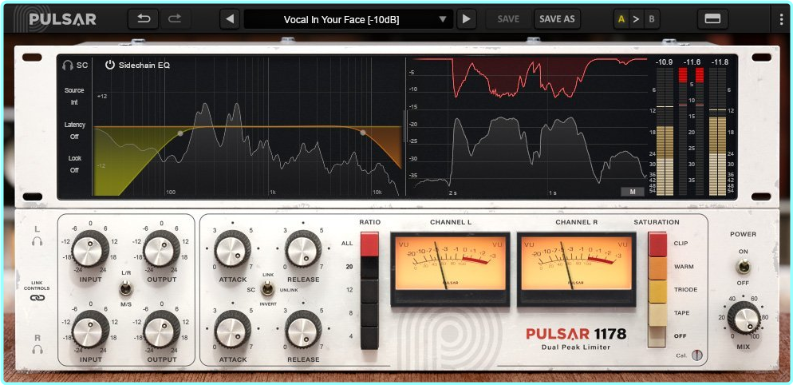The image size is (793, 385).
Task: Click the low-pass filter node in EQ
Action: pyautogui.click(x=363, y=133)
